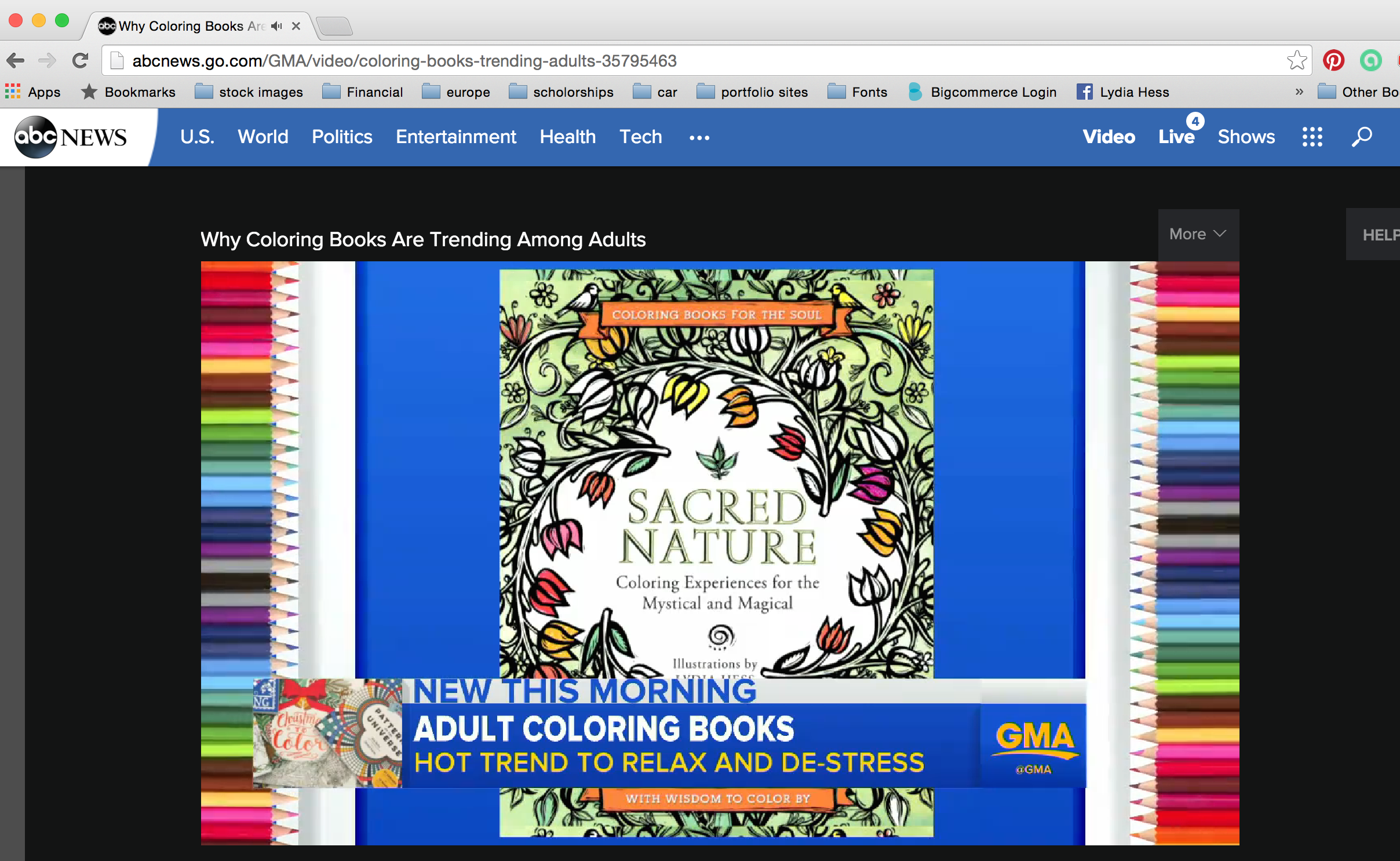Open the Other Bookmarks folder

pos(1358,92)
